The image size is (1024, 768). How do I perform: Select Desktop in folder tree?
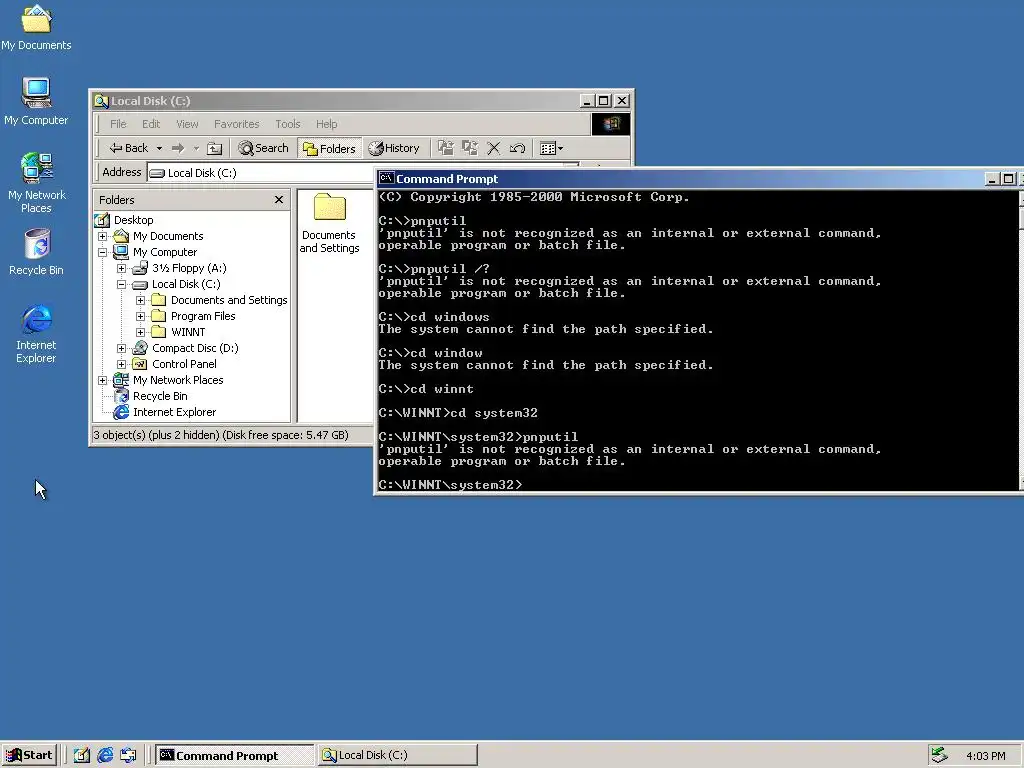pos(133,220)
